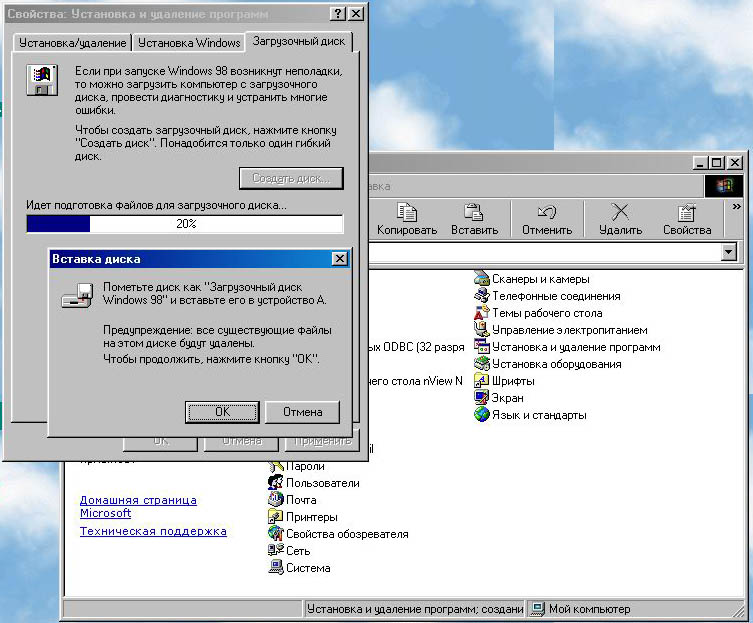Select the Загрузочный диск tab
Image resolution: width=753 pixels, height=623 pixels.
coord(299,41)
